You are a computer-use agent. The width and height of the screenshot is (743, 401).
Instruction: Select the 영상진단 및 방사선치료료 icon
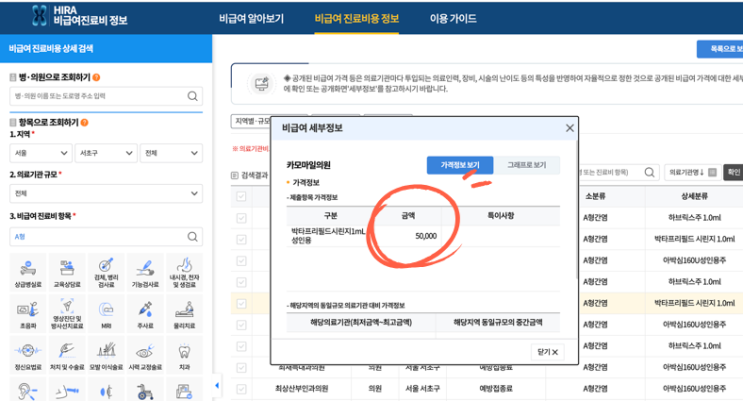[67, 313]
